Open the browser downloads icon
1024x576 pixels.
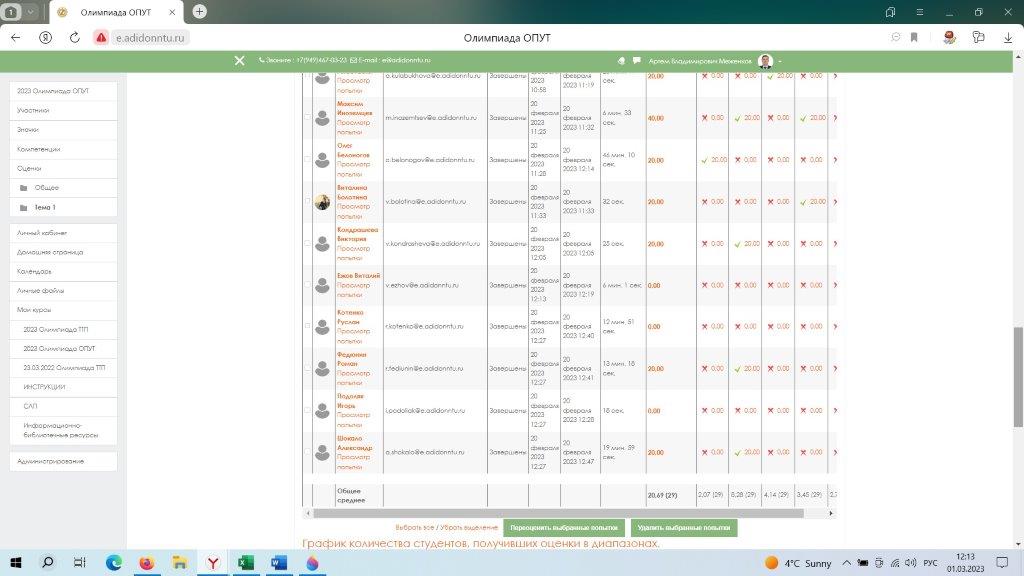[x=1007, y=37]
